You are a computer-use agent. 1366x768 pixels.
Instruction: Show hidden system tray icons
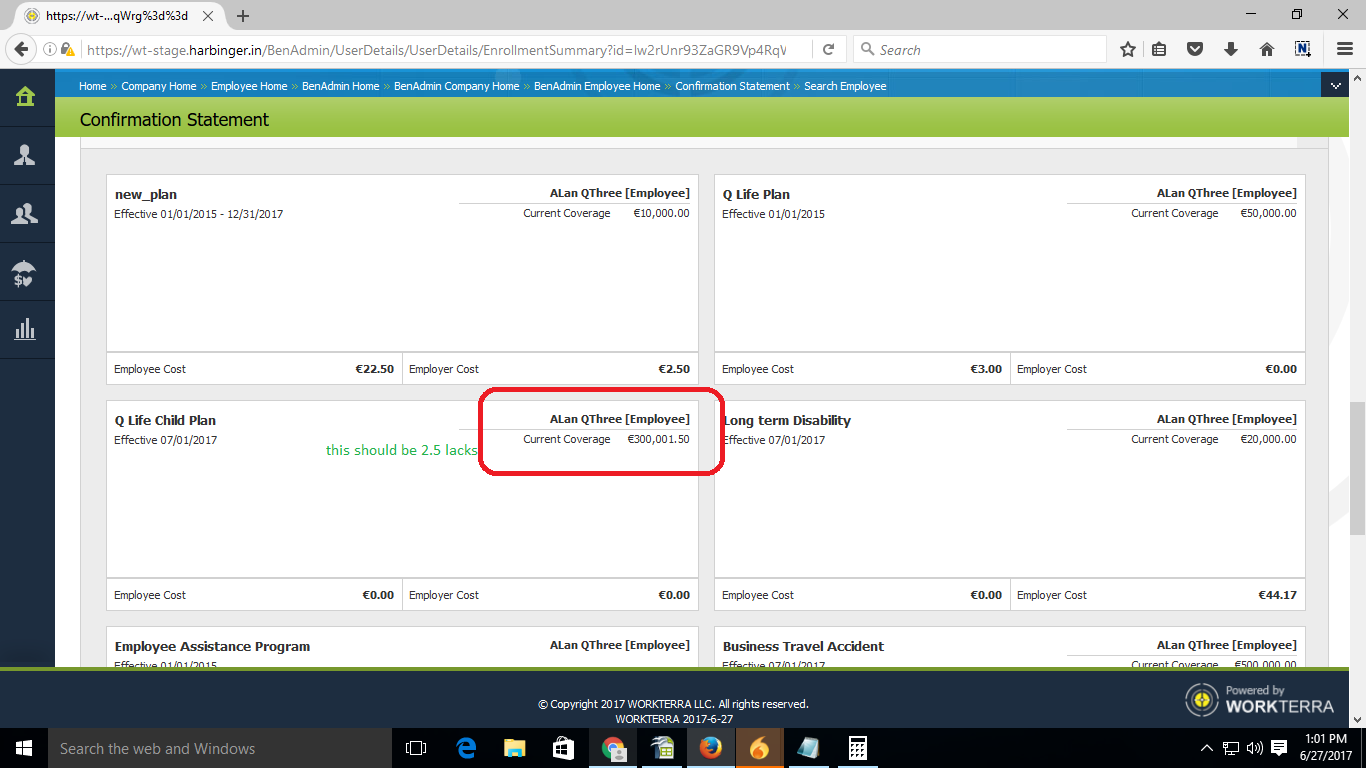[1207, 748]
